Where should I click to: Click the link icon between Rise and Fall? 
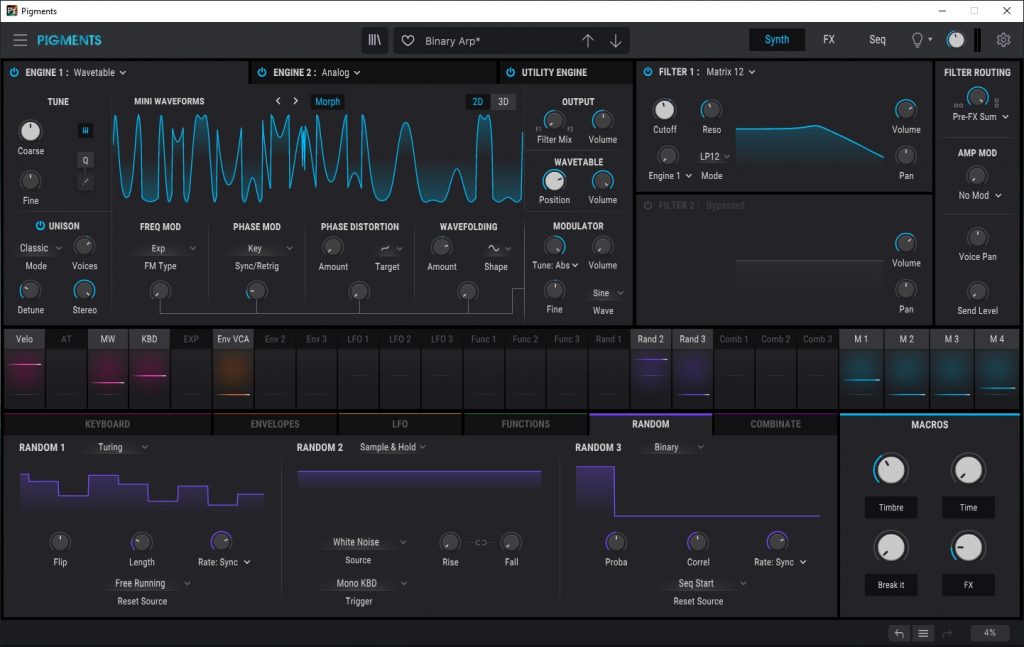point(481,543)
